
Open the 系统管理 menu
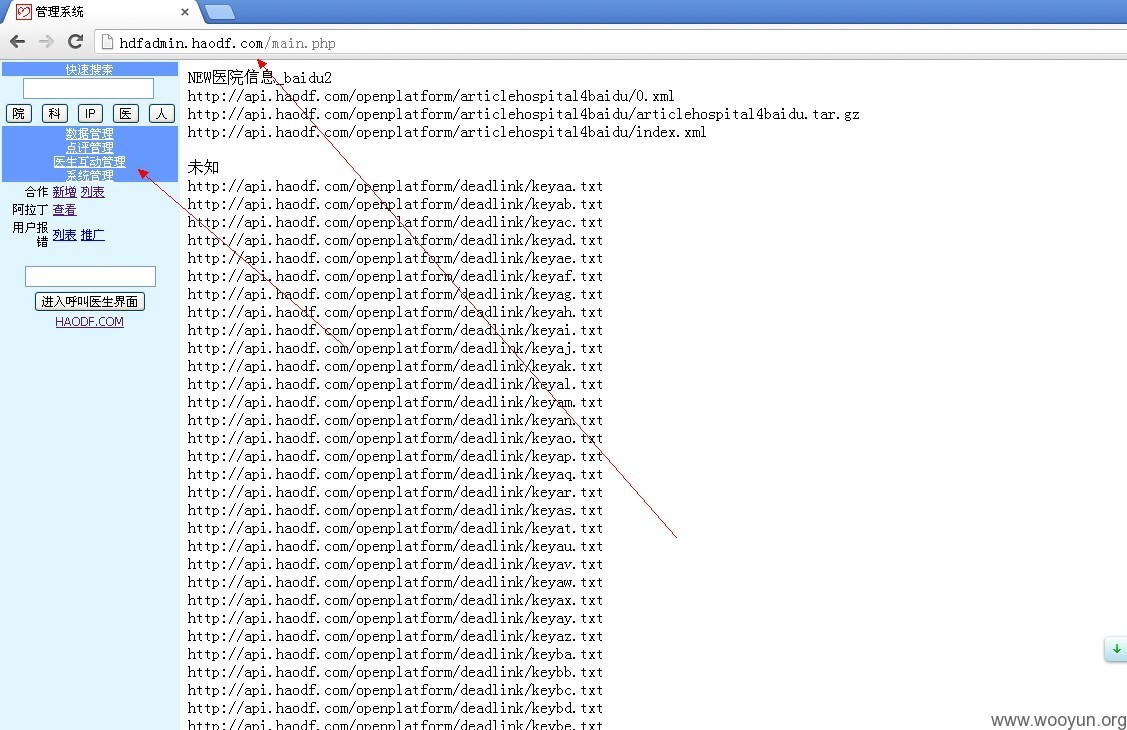point(90,175)
